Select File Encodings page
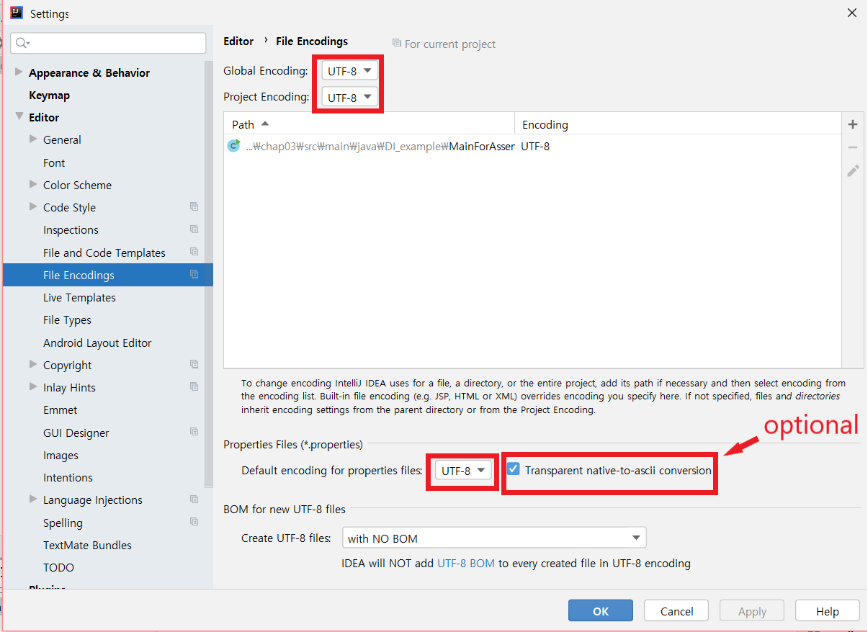 pos(108,275)
